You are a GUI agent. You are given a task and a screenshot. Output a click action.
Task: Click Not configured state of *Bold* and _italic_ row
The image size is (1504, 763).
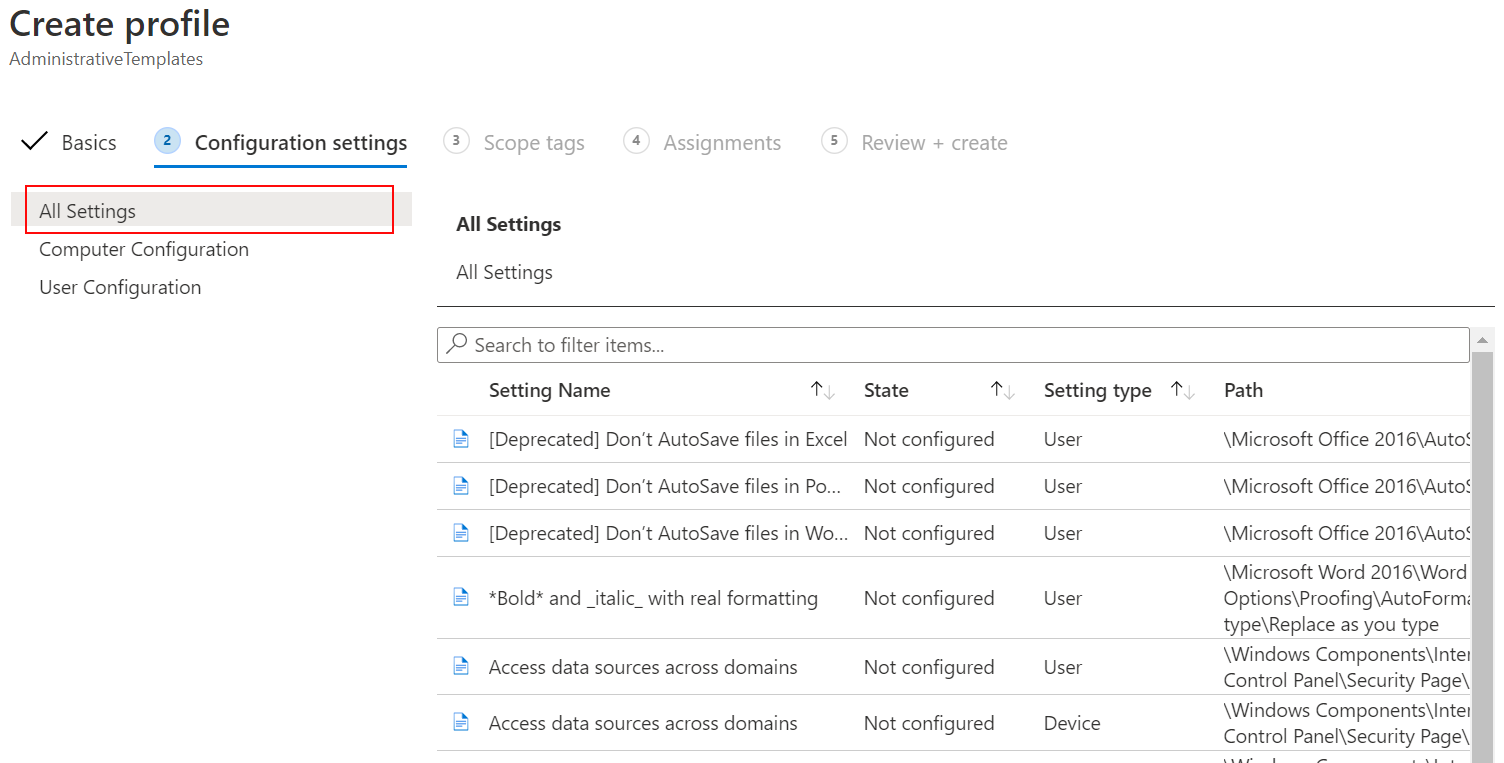(x=929, y=598)
